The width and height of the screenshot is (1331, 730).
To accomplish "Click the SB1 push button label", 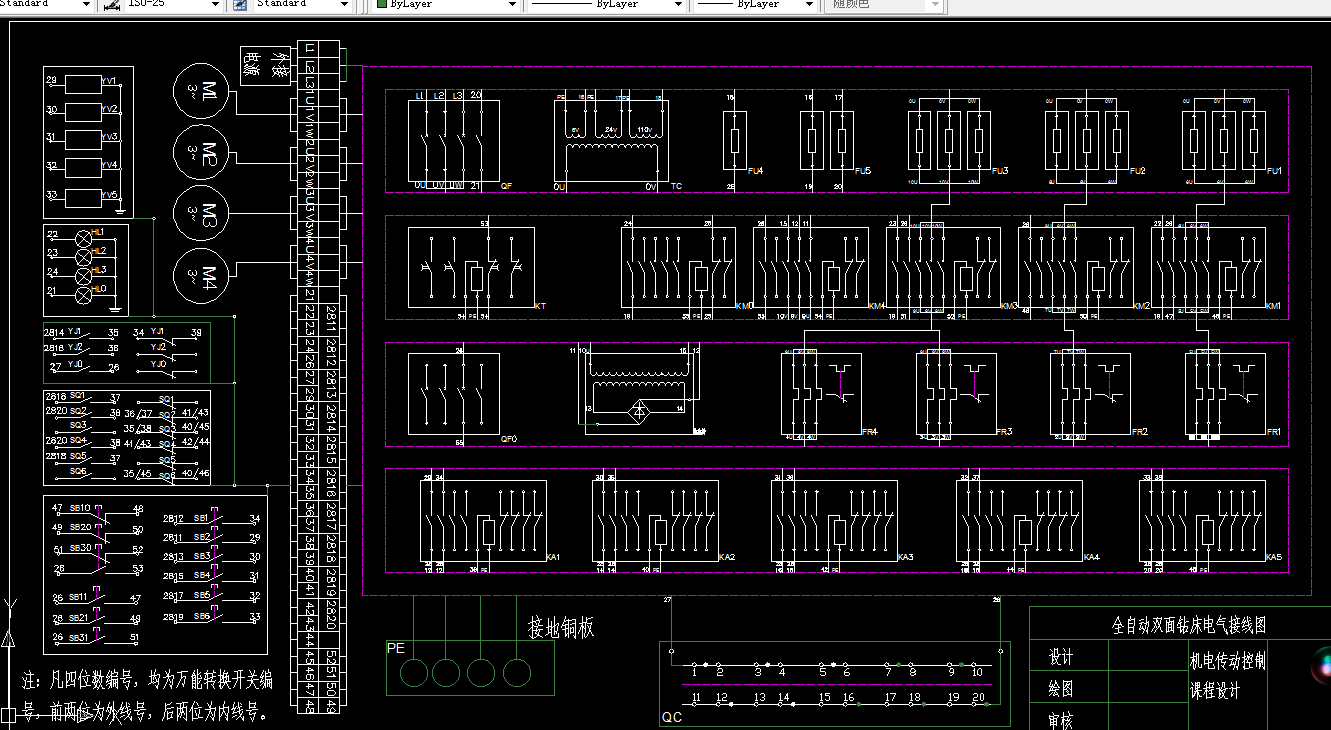I will click(x=201, y=519).
